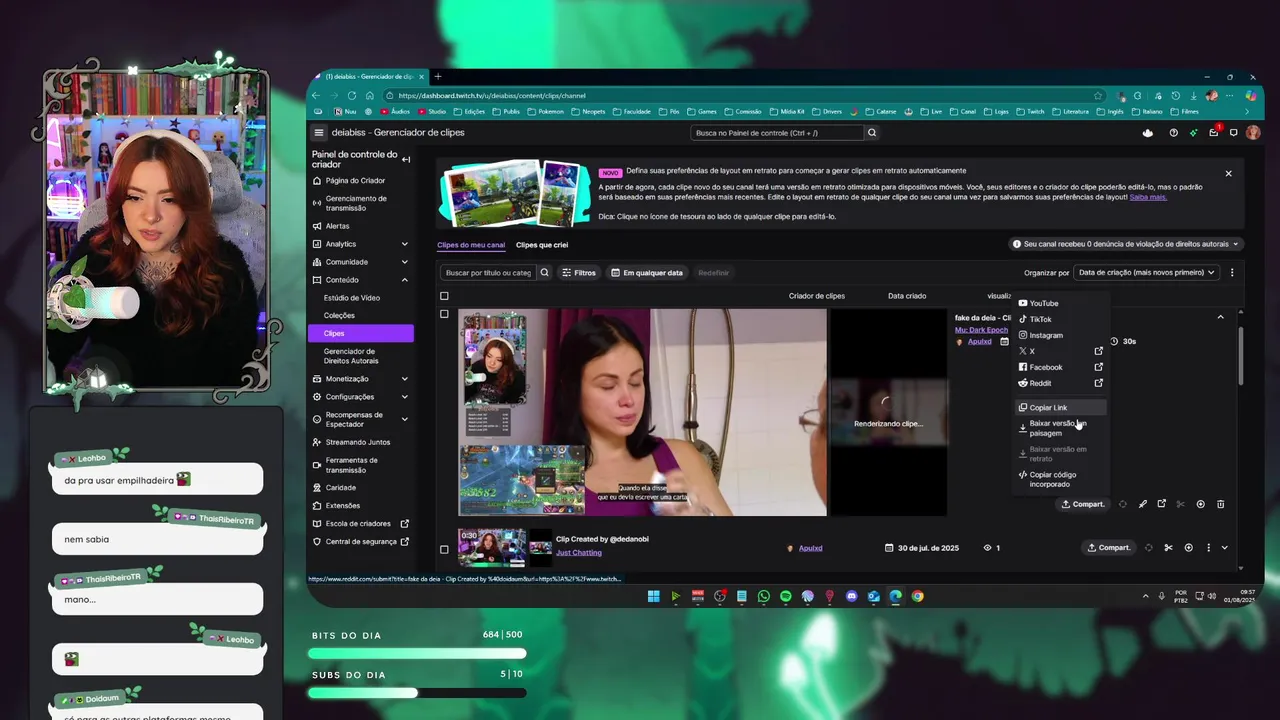Collapse the creator dashboard sidebar arrow

[406, 160]
